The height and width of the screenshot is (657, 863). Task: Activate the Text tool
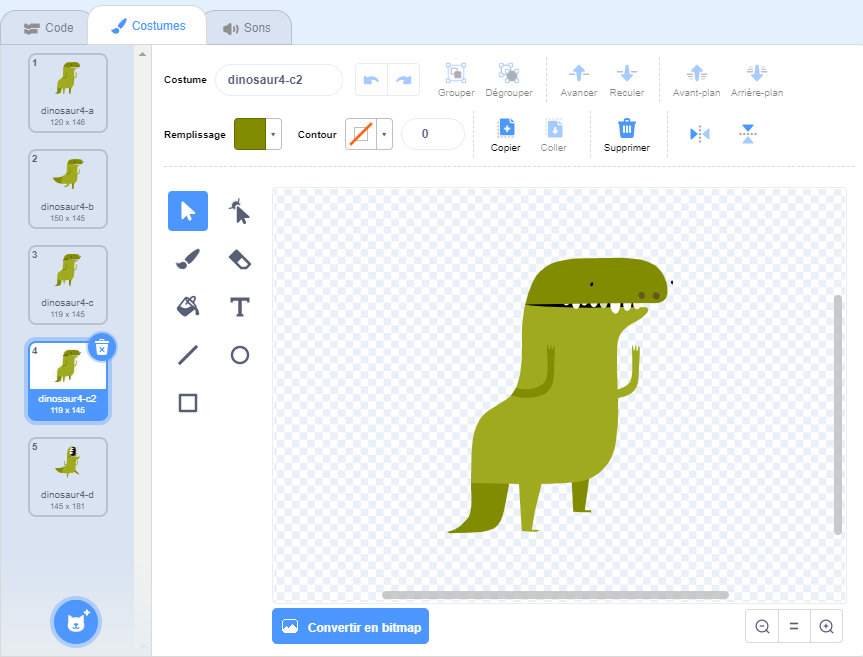tap(239, 307)
